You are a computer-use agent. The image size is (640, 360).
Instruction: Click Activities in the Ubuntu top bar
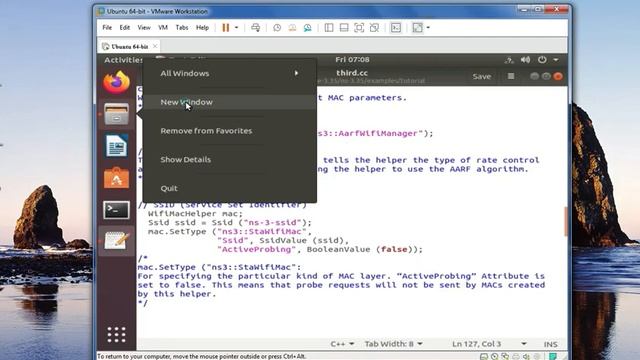point(123,60)
